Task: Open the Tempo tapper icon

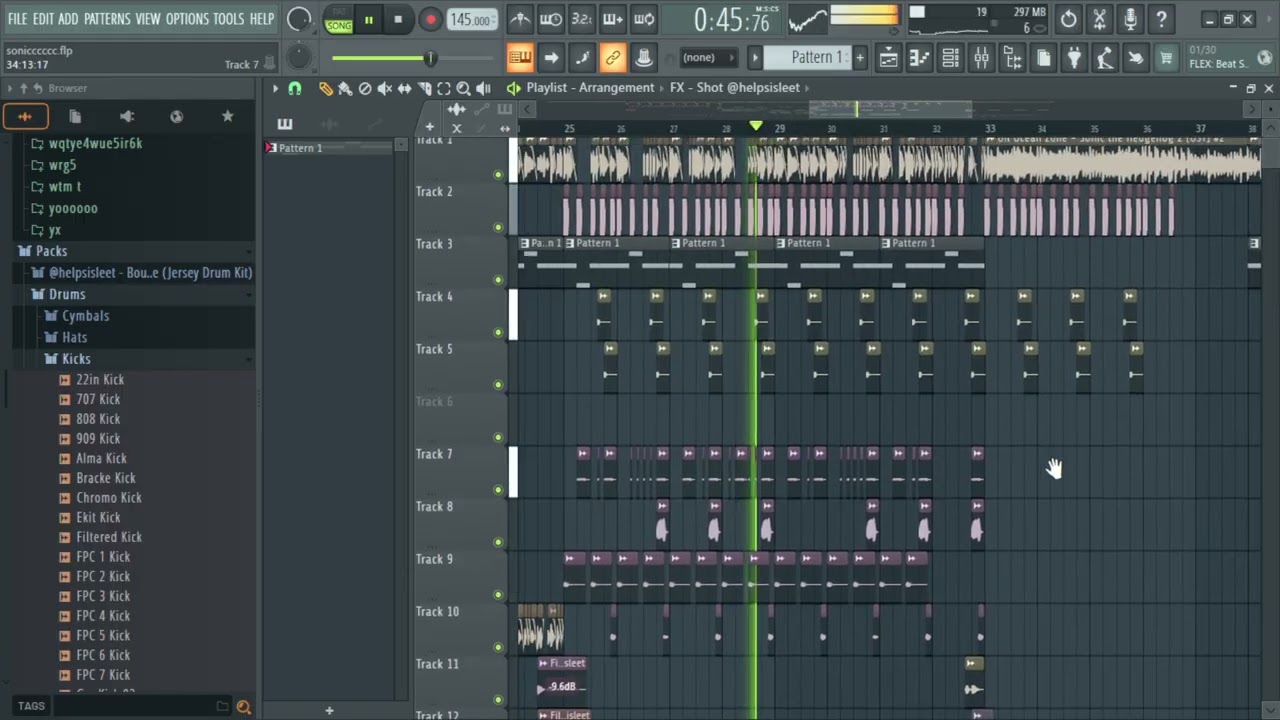Action: [x=1105, y=58]
